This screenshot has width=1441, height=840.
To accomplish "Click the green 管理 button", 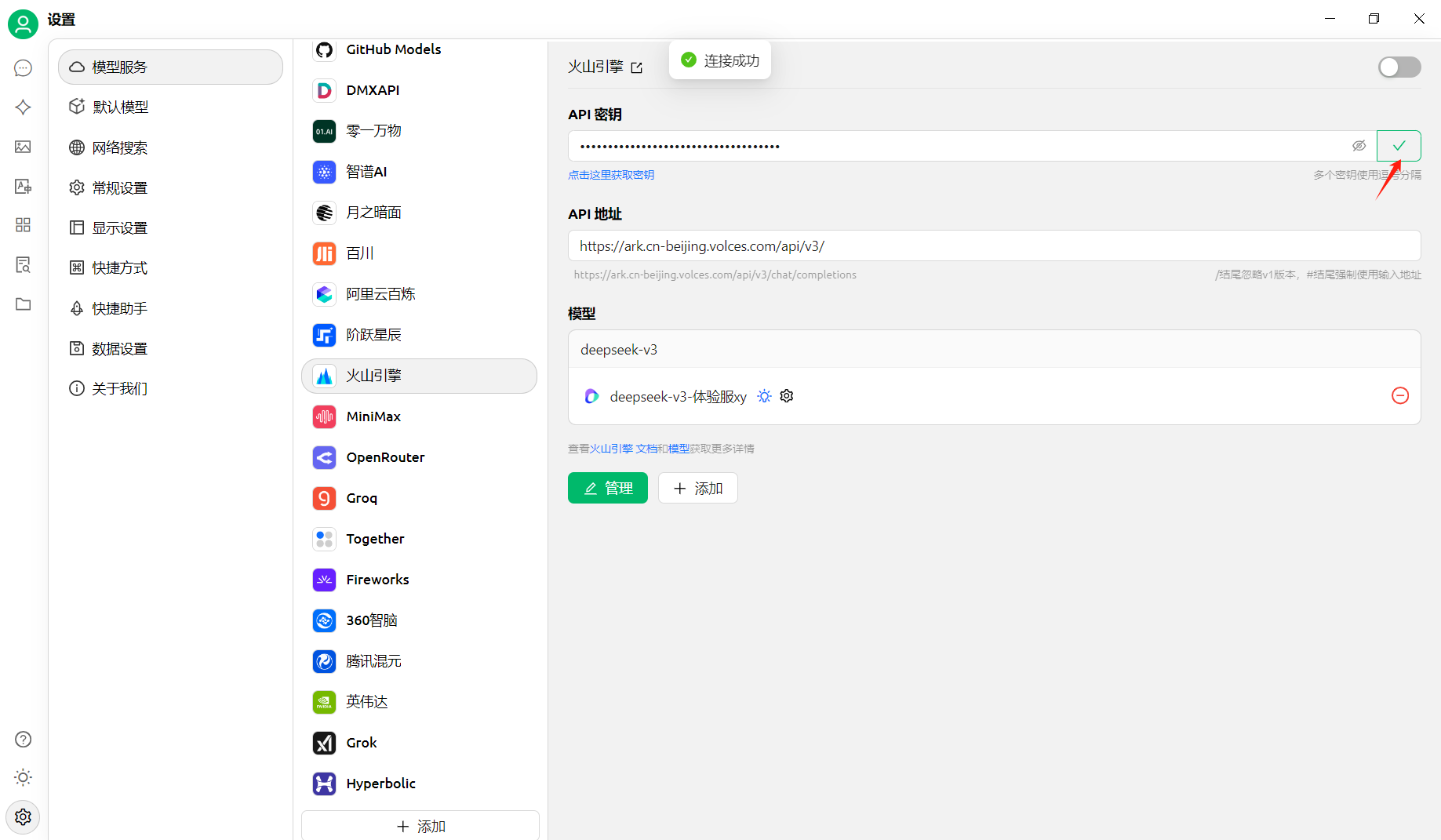I will click(x=608, y=488).
